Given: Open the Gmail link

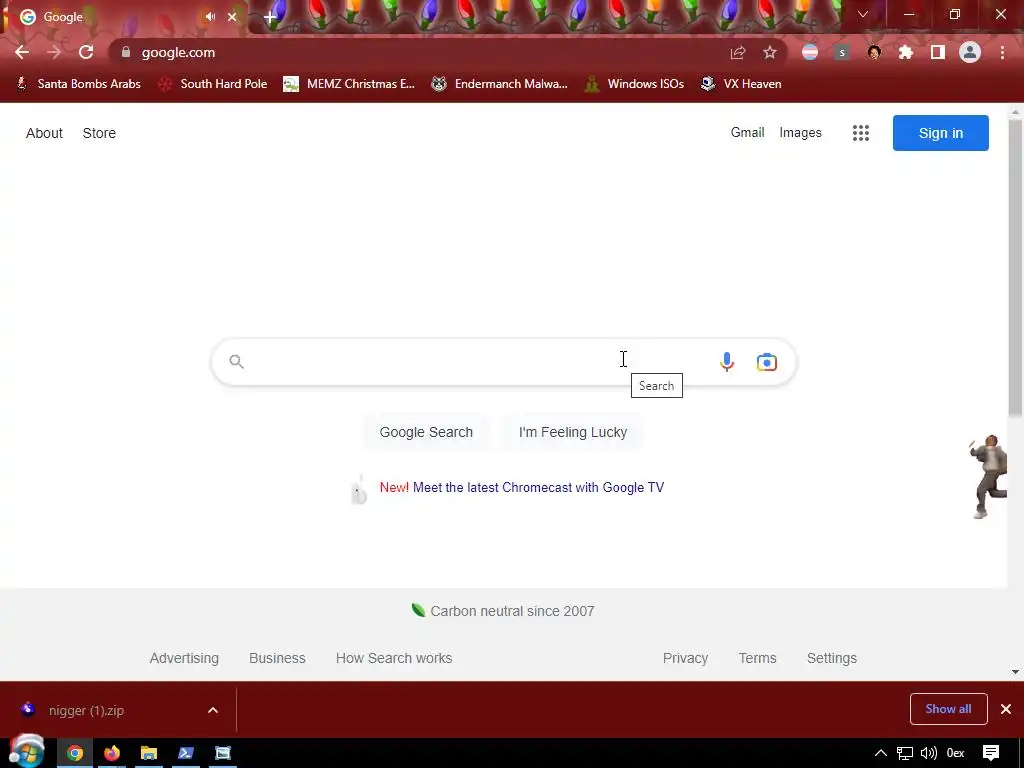Looking at the screenshot, I should 747,133.
